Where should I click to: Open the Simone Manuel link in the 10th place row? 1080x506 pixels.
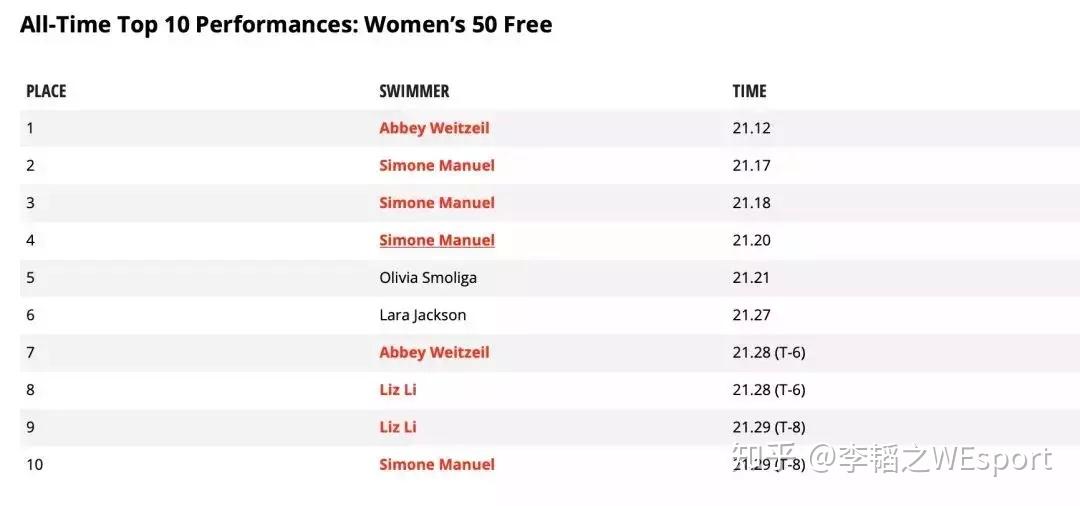(x=437, y=464)
